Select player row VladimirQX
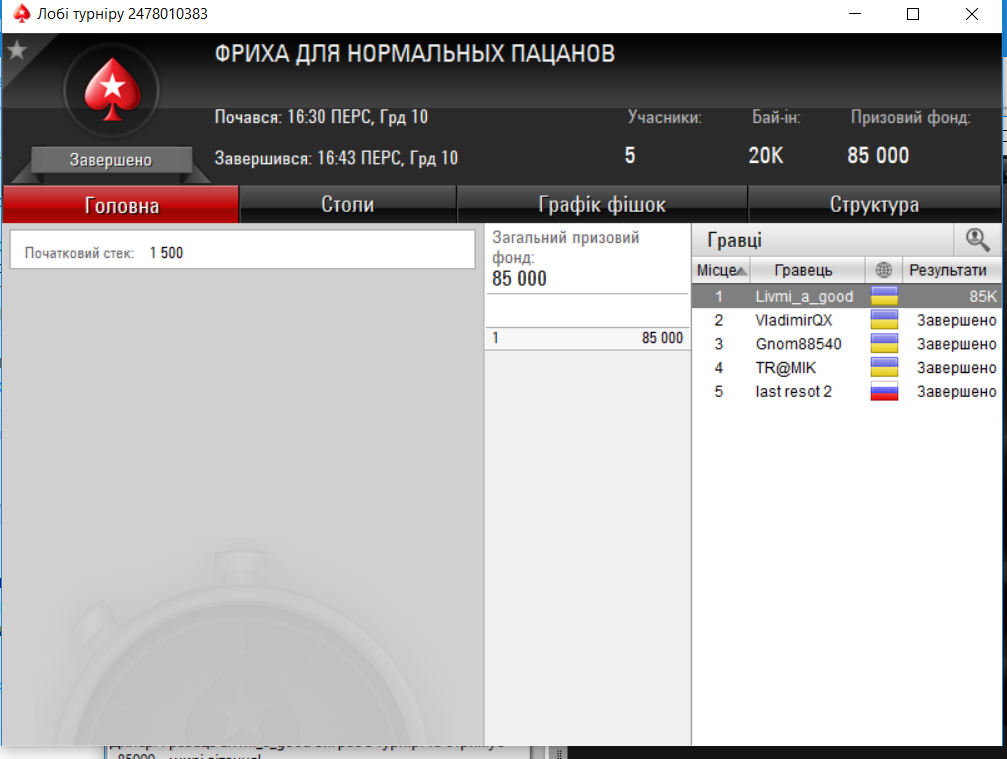The height and width of the screenshot is (759, 1007). 846,320
